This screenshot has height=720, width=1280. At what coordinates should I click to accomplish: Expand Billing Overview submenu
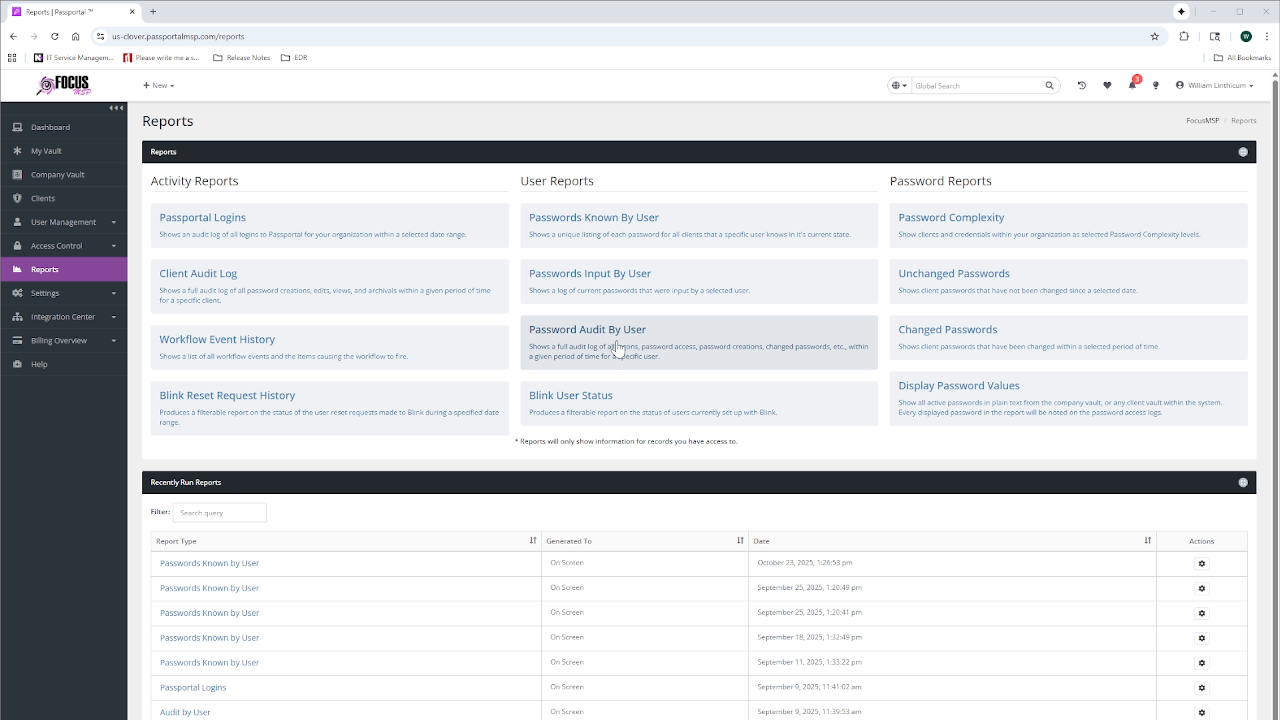click(x=64, y=340)
